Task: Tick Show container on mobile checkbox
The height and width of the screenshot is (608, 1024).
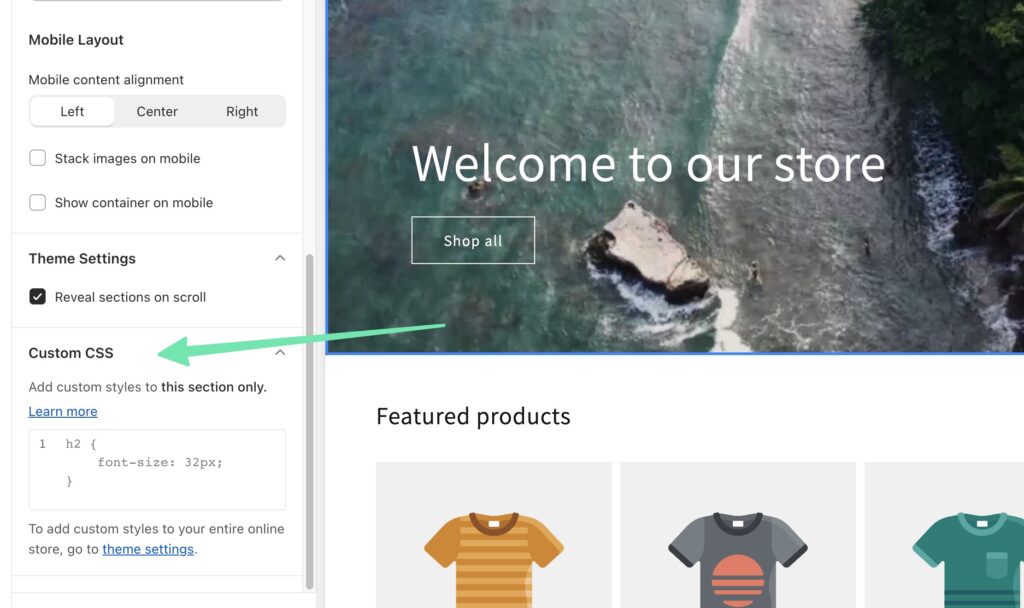Action: (38, 202)
